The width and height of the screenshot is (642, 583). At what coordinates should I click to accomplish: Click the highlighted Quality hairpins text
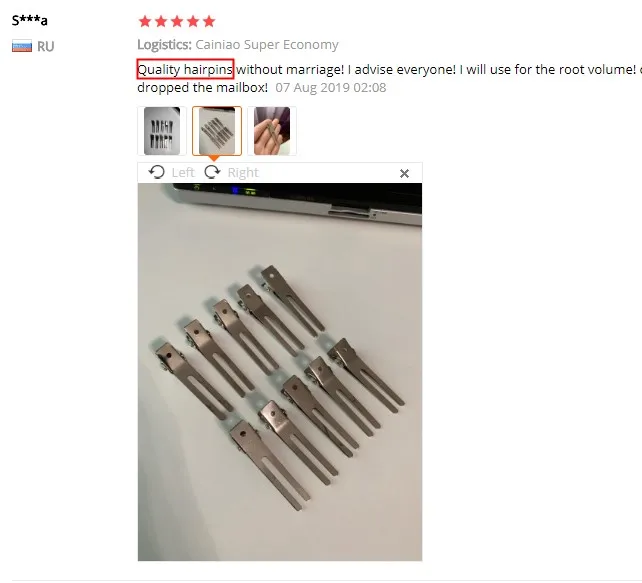pos(185,69)
